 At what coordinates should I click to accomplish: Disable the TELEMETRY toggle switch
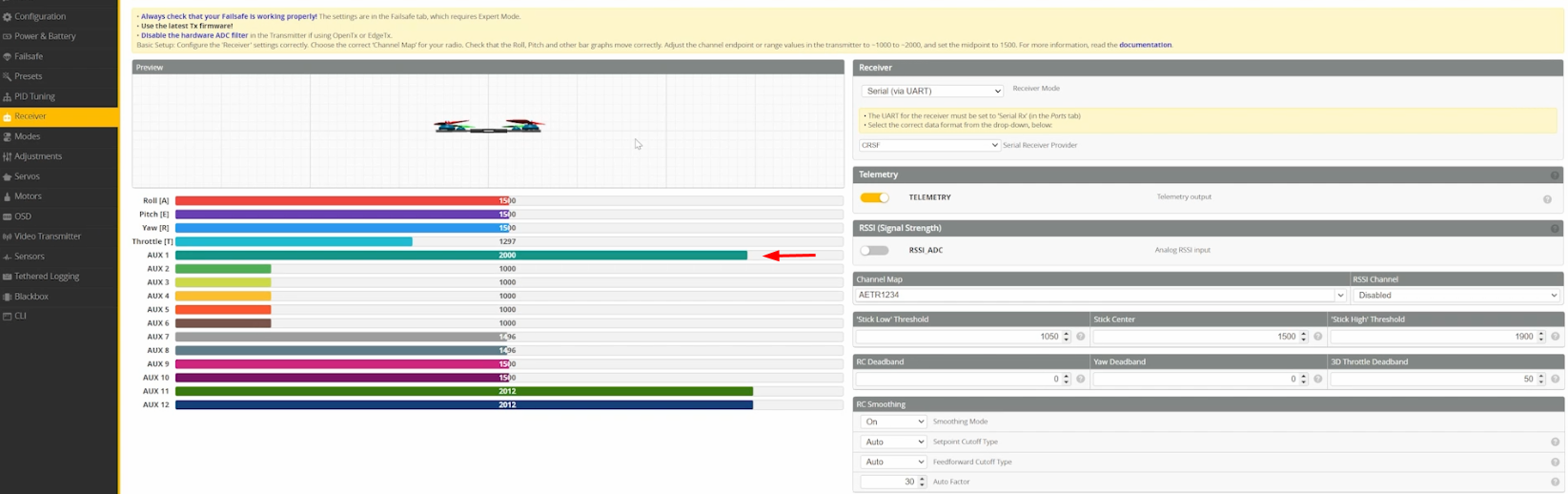coord(874,197)
